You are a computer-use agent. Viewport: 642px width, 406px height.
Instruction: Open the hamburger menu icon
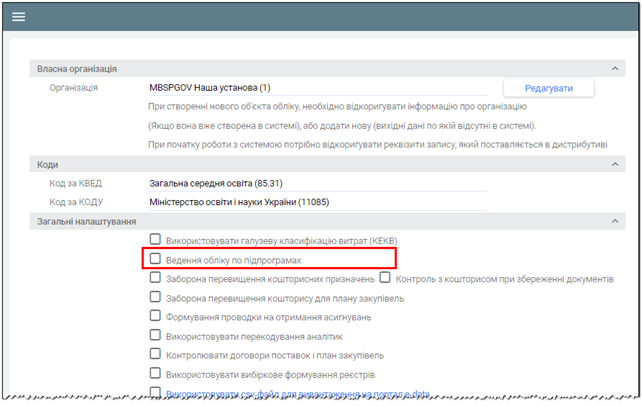click(18, 16)
